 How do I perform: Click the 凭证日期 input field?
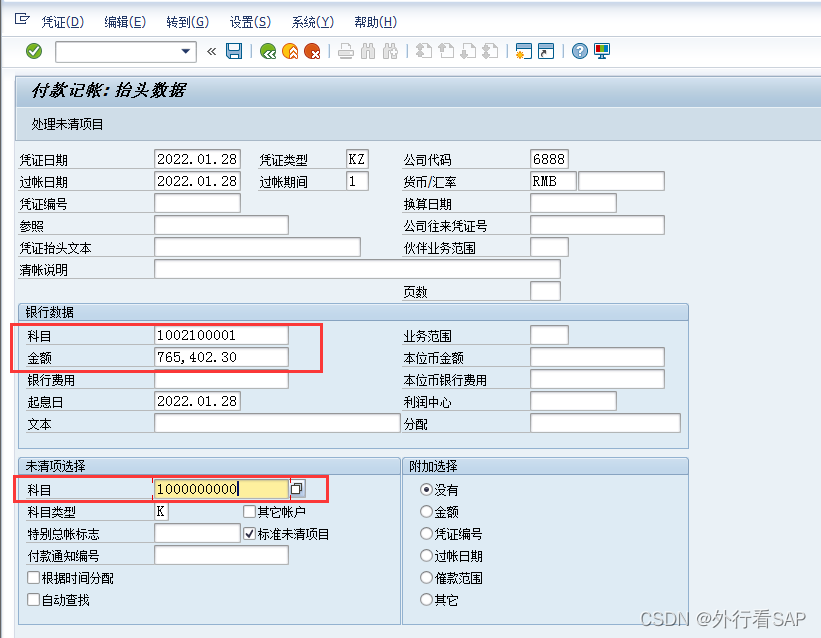pos(197,159)
